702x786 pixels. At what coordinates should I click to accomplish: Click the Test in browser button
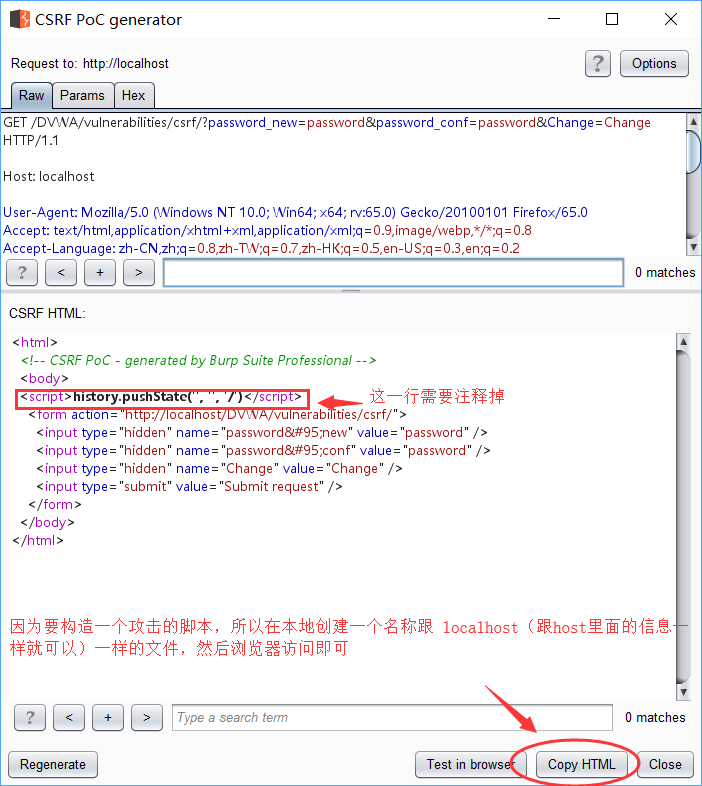coord(470,764)
